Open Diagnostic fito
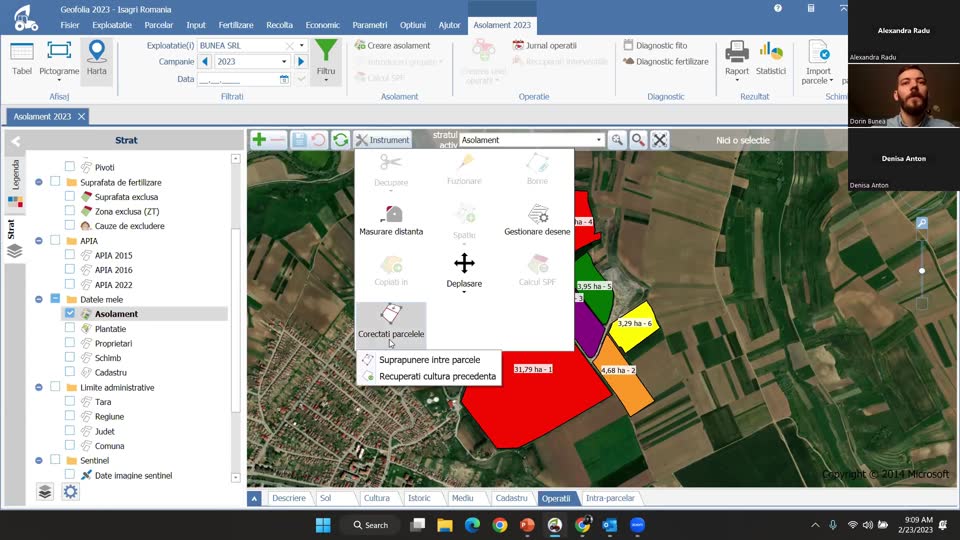 (655, 45)
